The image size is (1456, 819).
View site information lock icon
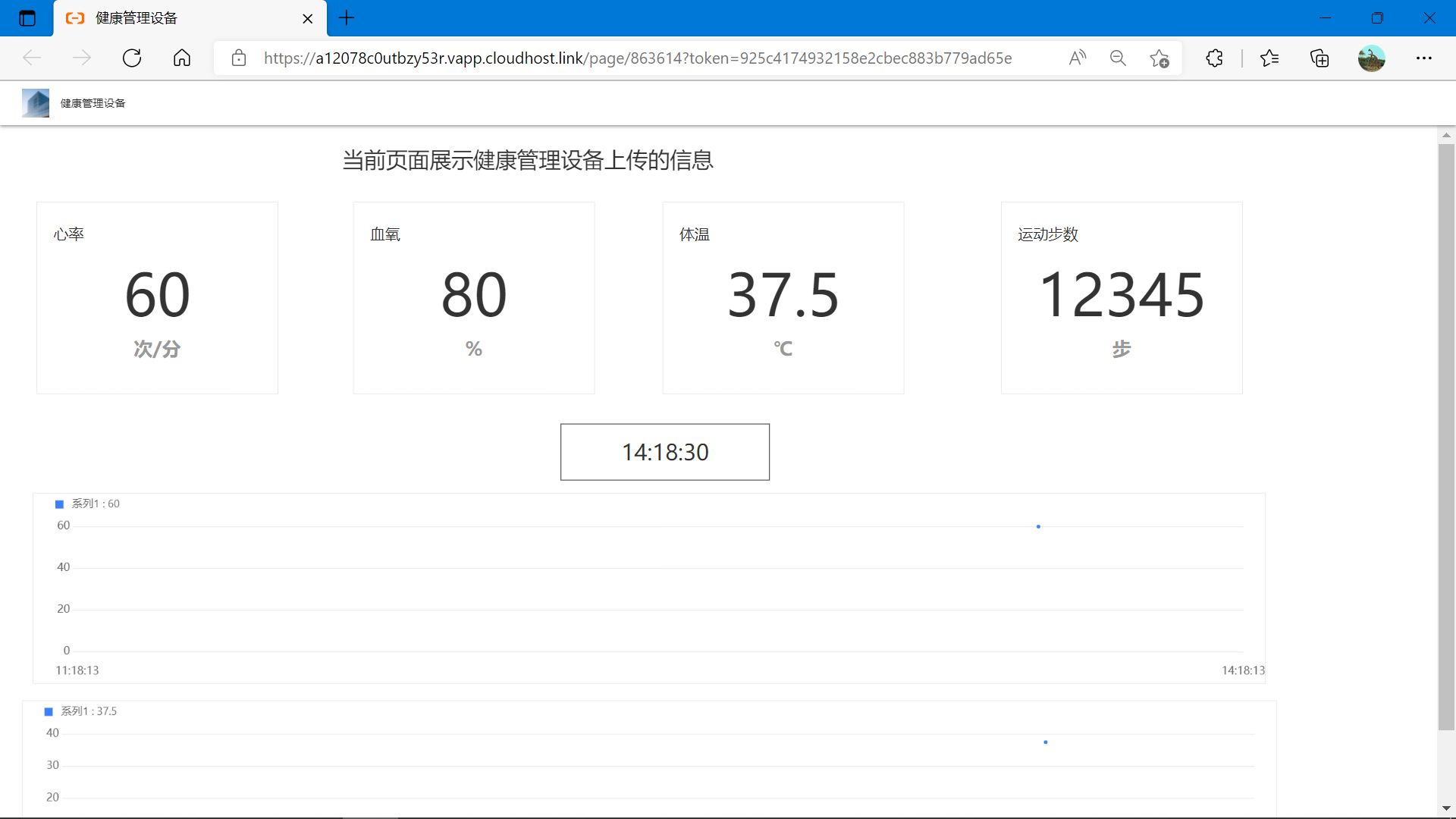[239, 58]
